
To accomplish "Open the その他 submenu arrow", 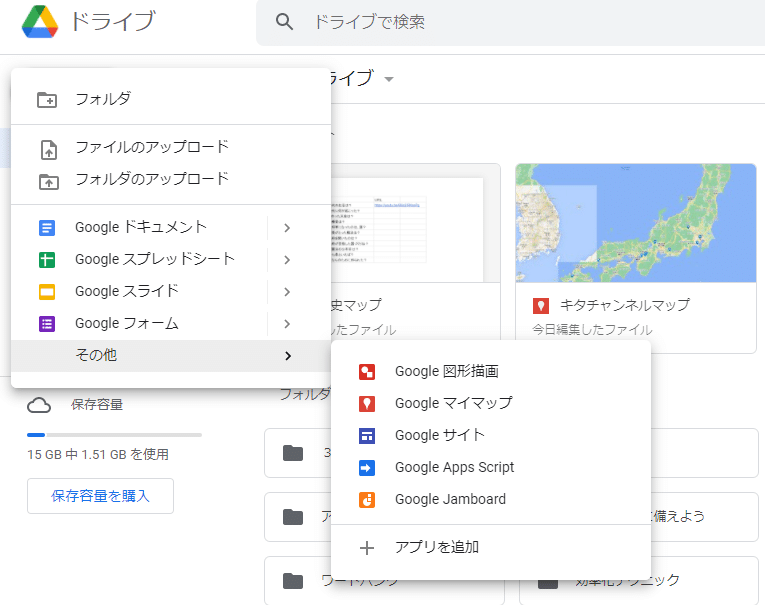I will pyautogui.click(x=288, y=356).
